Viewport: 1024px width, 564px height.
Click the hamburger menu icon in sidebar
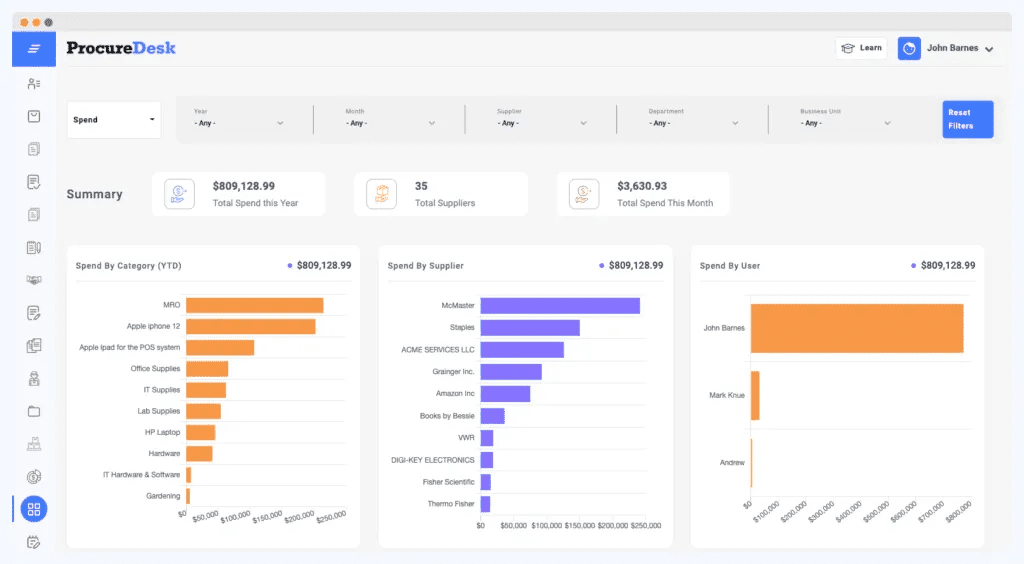click(34, 49)
